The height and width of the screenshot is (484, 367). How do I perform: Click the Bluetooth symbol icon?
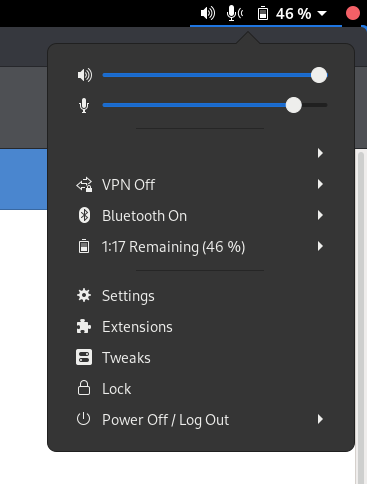click(x=84, y=215)
